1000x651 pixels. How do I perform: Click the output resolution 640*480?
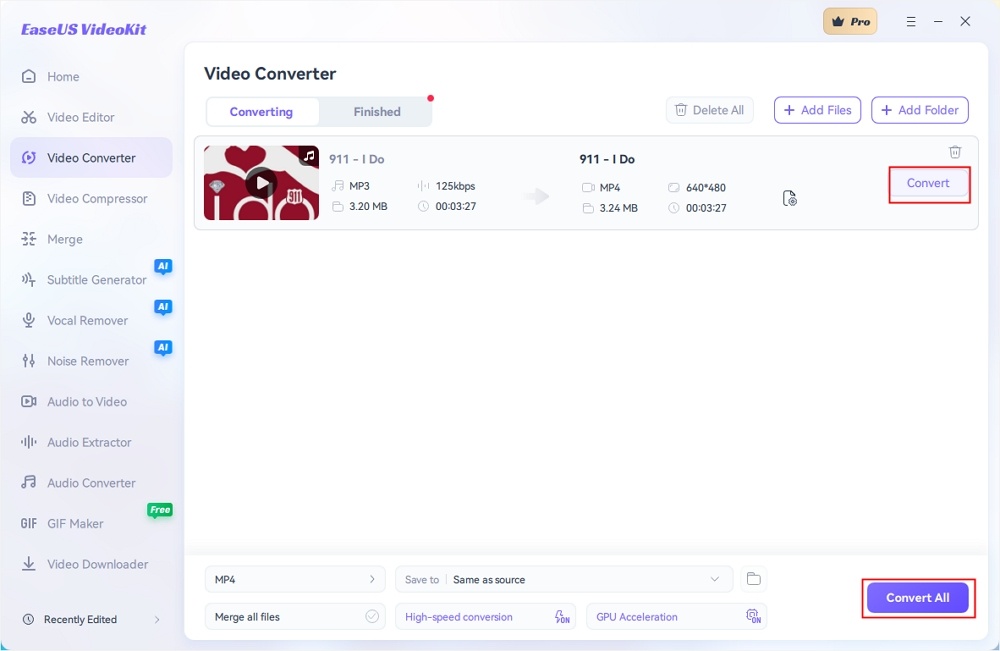[x=705, y=187]
